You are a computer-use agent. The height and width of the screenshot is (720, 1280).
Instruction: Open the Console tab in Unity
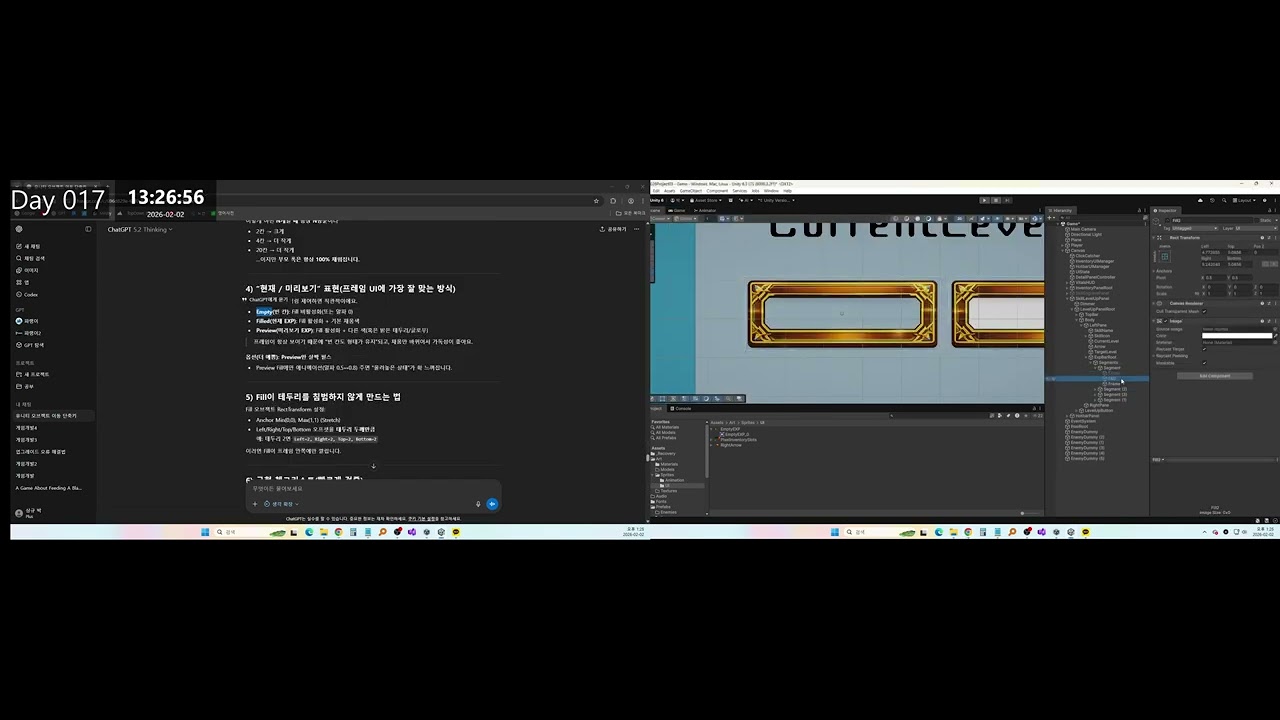point(681,409)
